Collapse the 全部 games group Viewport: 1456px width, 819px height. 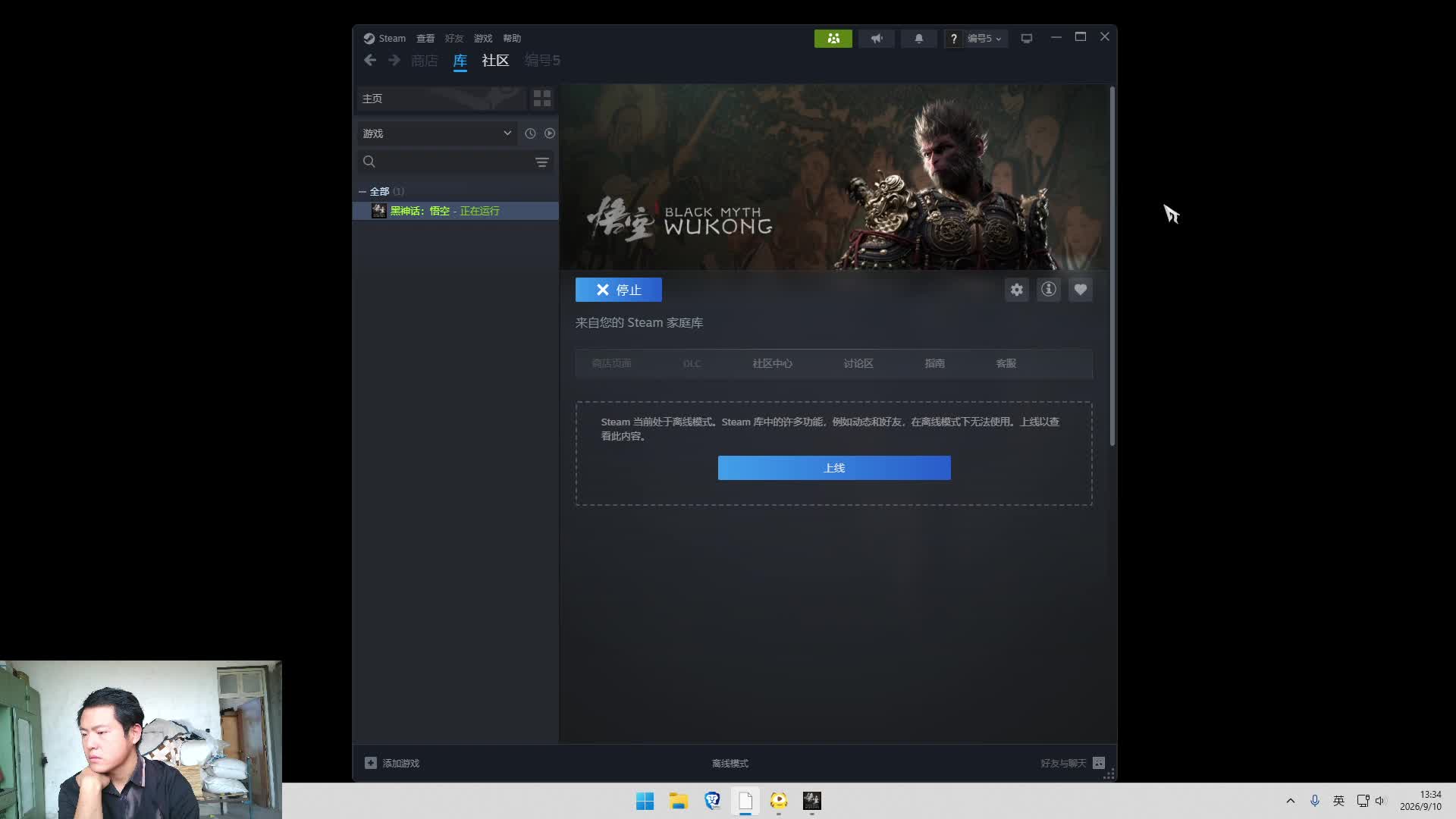pyautogui.click(x=362, y=192)
